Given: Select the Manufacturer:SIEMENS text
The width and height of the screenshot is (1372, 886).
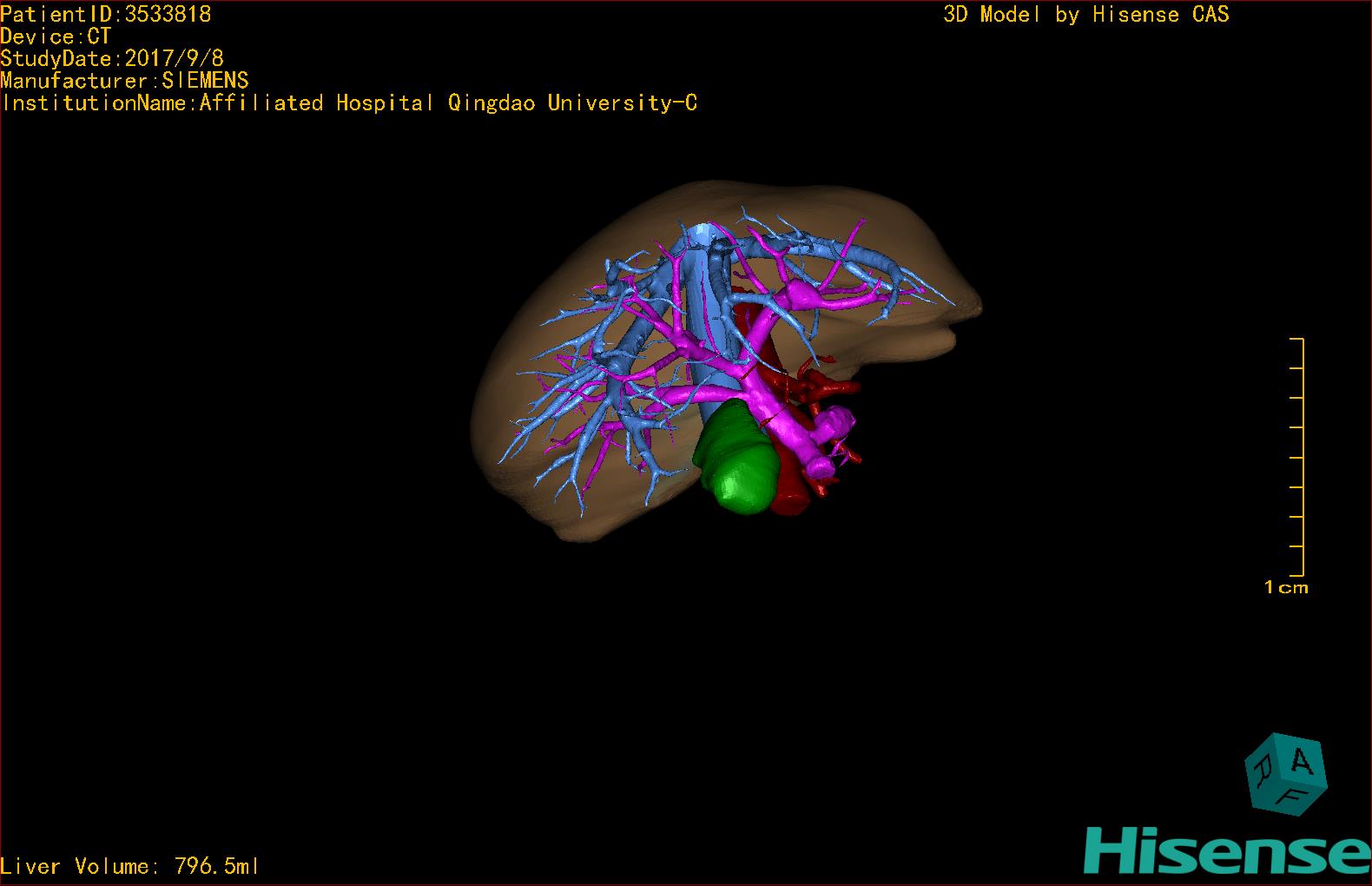Looking at the screenshot, I should pyautogui.click(x=125, y=81).
